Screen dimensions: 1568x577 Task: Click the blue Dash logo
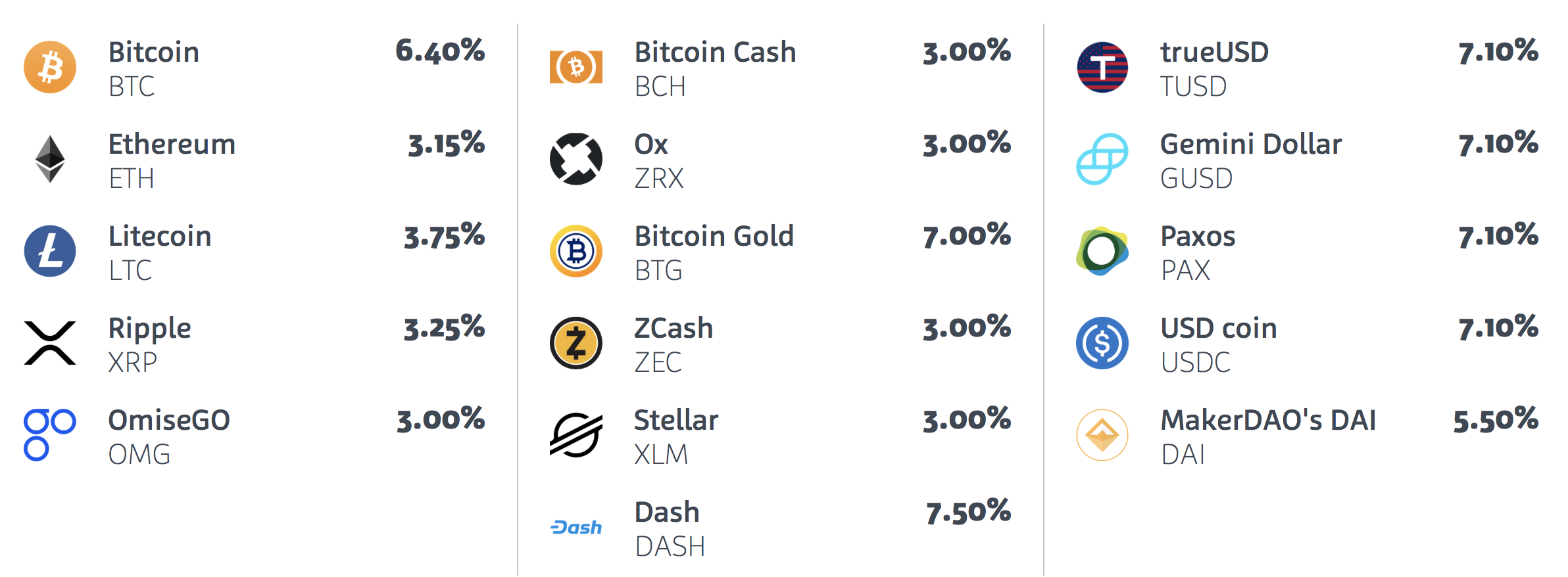576,527
